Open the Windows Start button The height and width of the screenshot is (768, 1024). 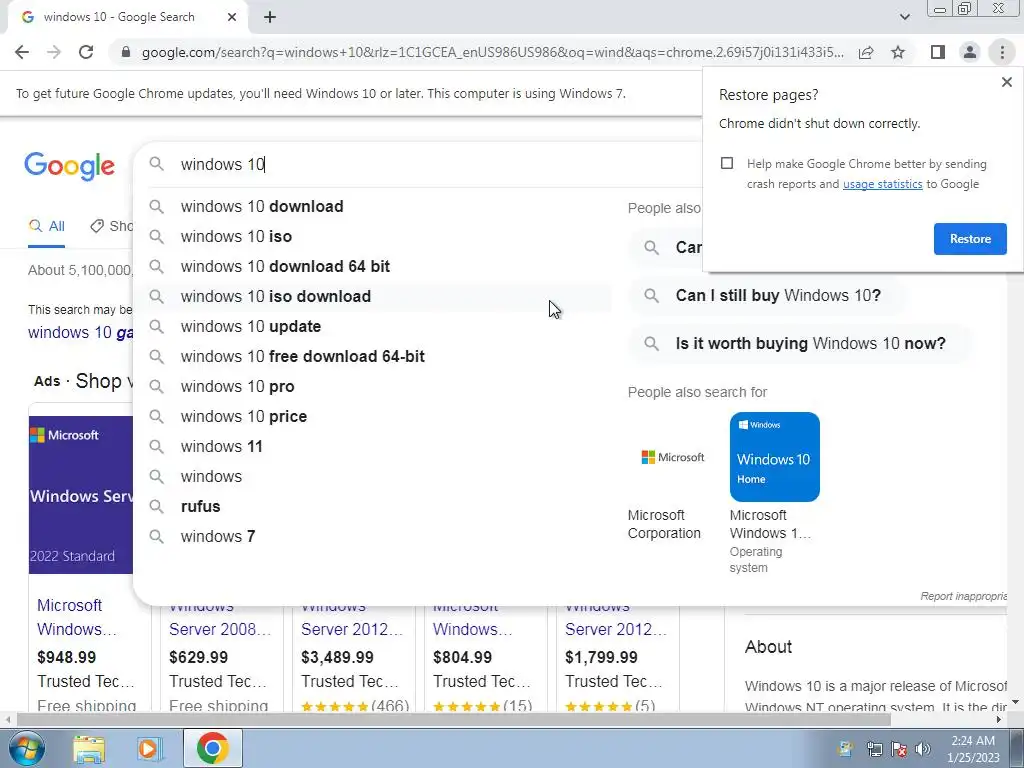[27, 748]
